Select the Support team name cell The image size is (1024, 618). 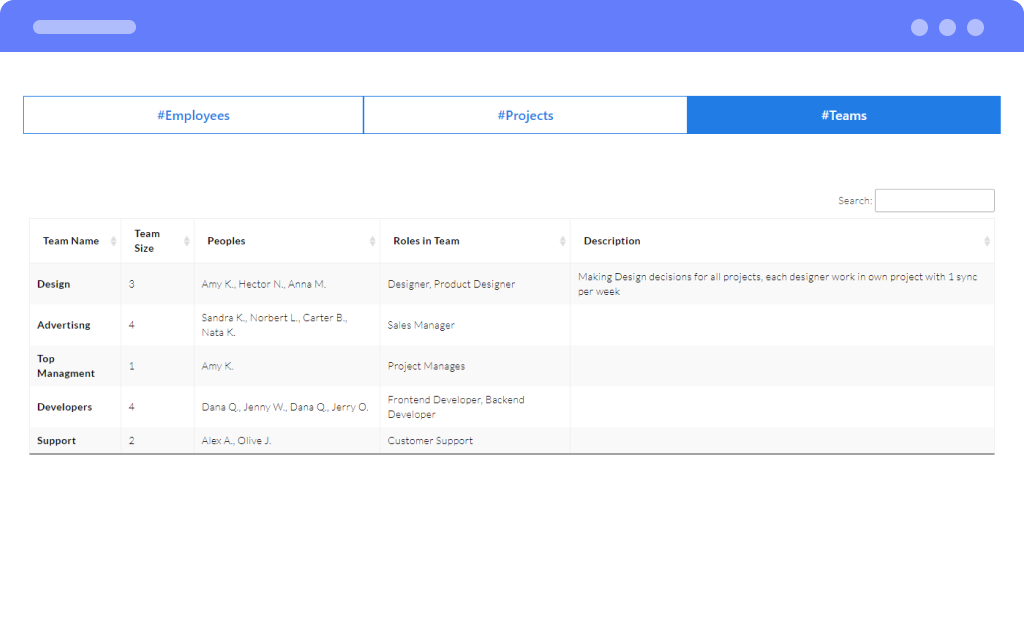[75, 441]
